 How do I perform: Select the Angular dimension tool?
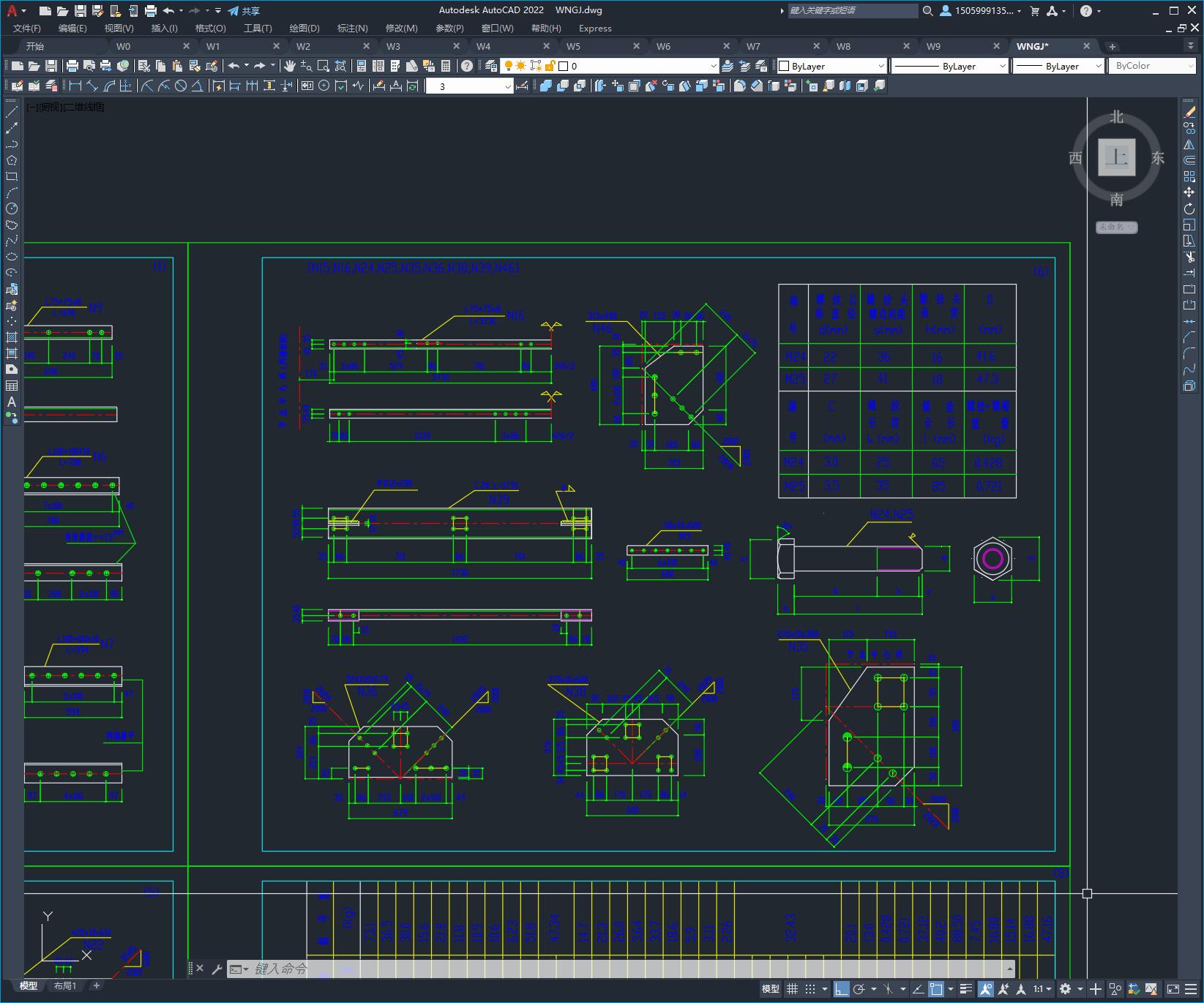pyautogui.click(x=197, y=86)
